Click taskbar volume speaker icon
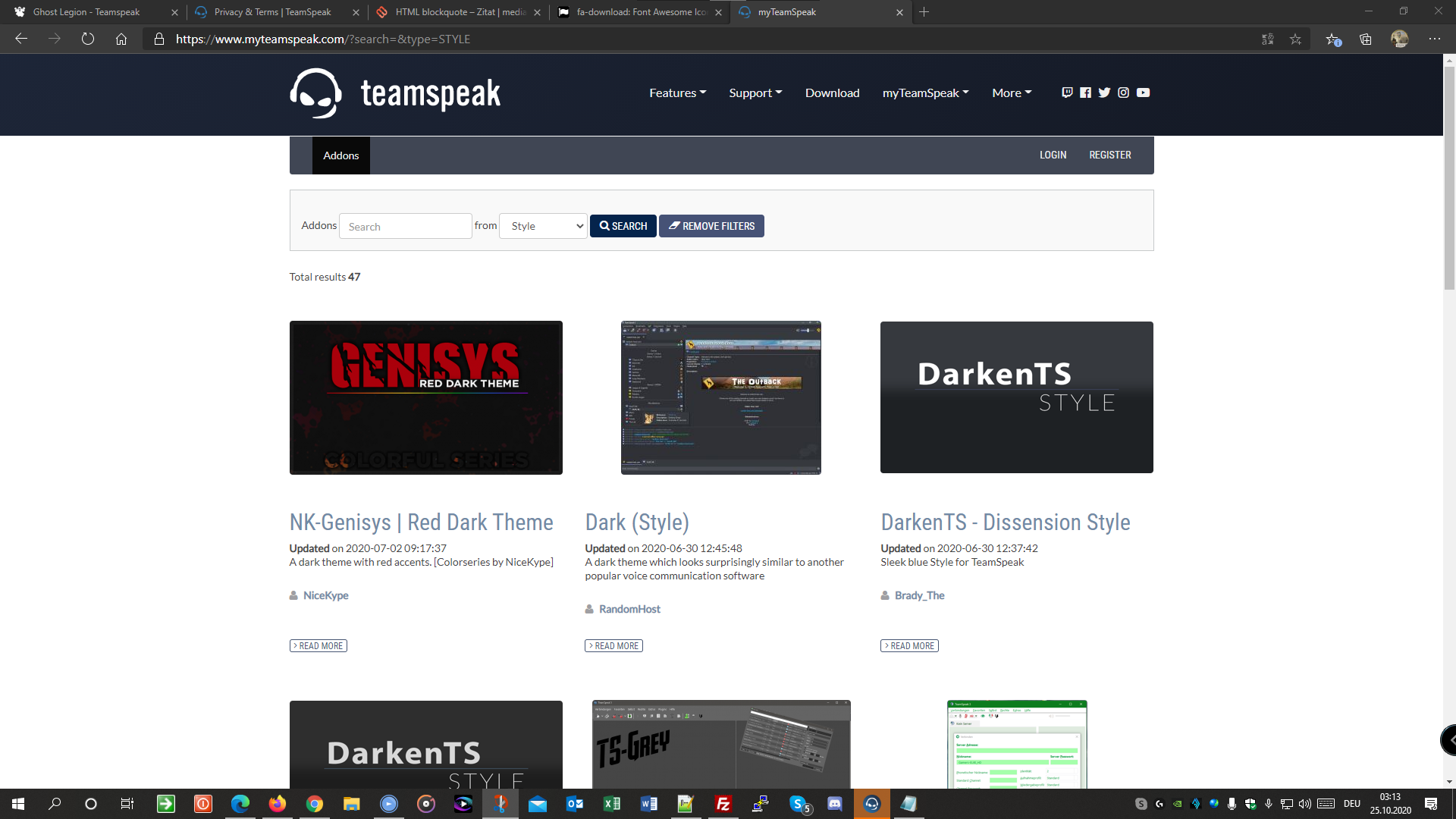The height and width of the screenshot is (819, 1456). point(1304,804)
